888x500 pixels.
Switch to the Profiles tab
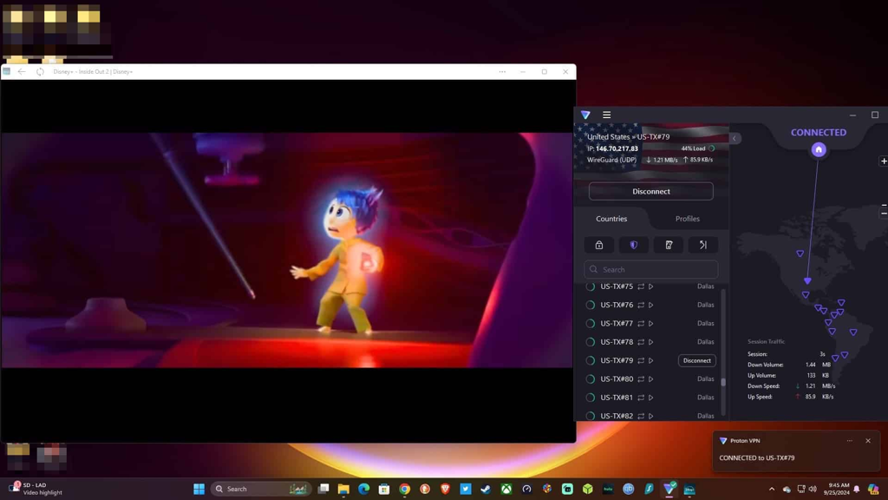tap(687, 219)
